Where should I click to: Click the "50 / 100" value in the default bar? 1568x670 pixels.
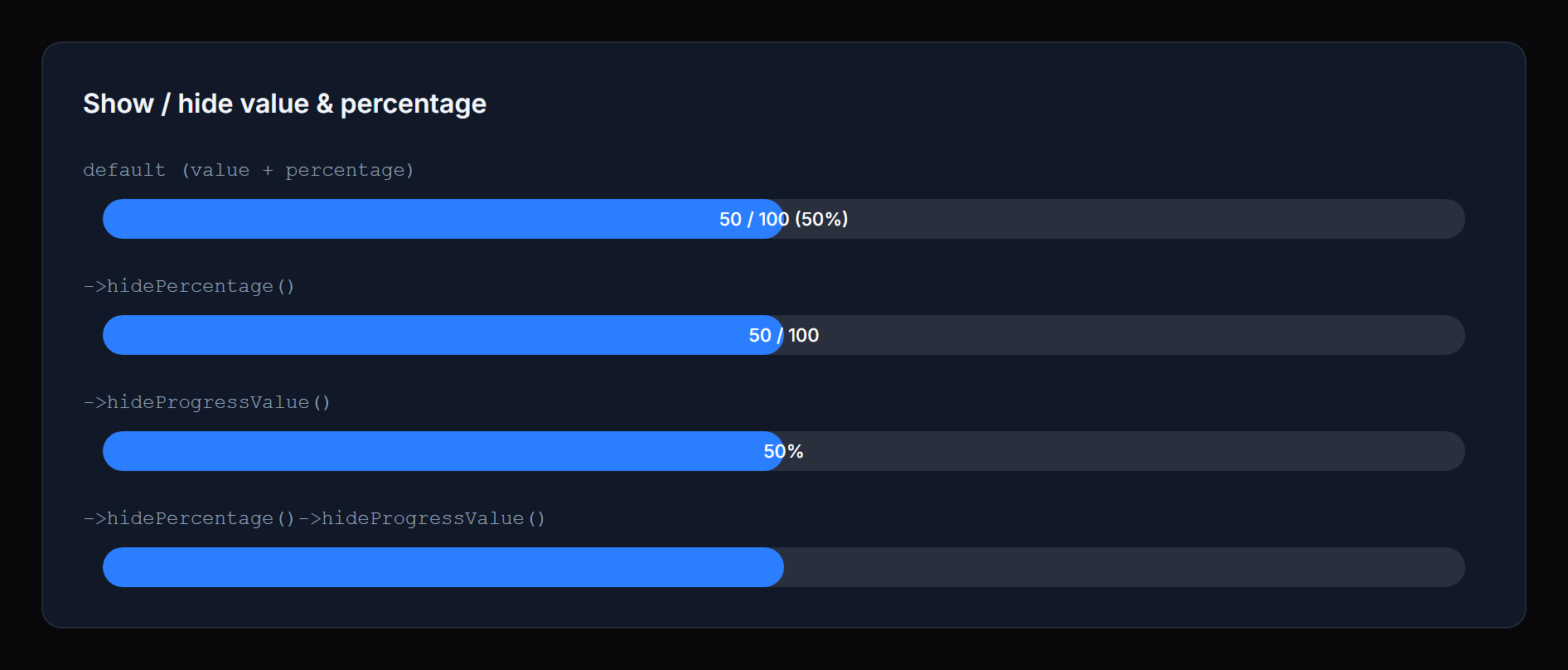[753, 219]
